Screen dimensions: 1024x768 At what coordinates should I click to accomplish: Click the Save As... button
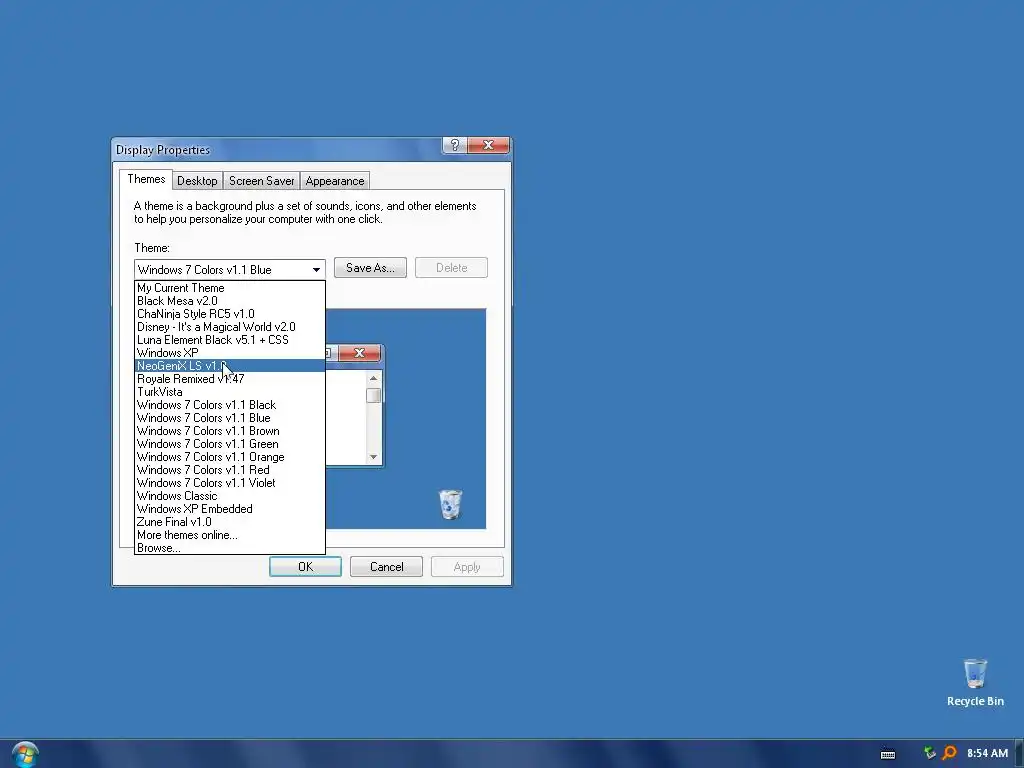tap(370, 268)
